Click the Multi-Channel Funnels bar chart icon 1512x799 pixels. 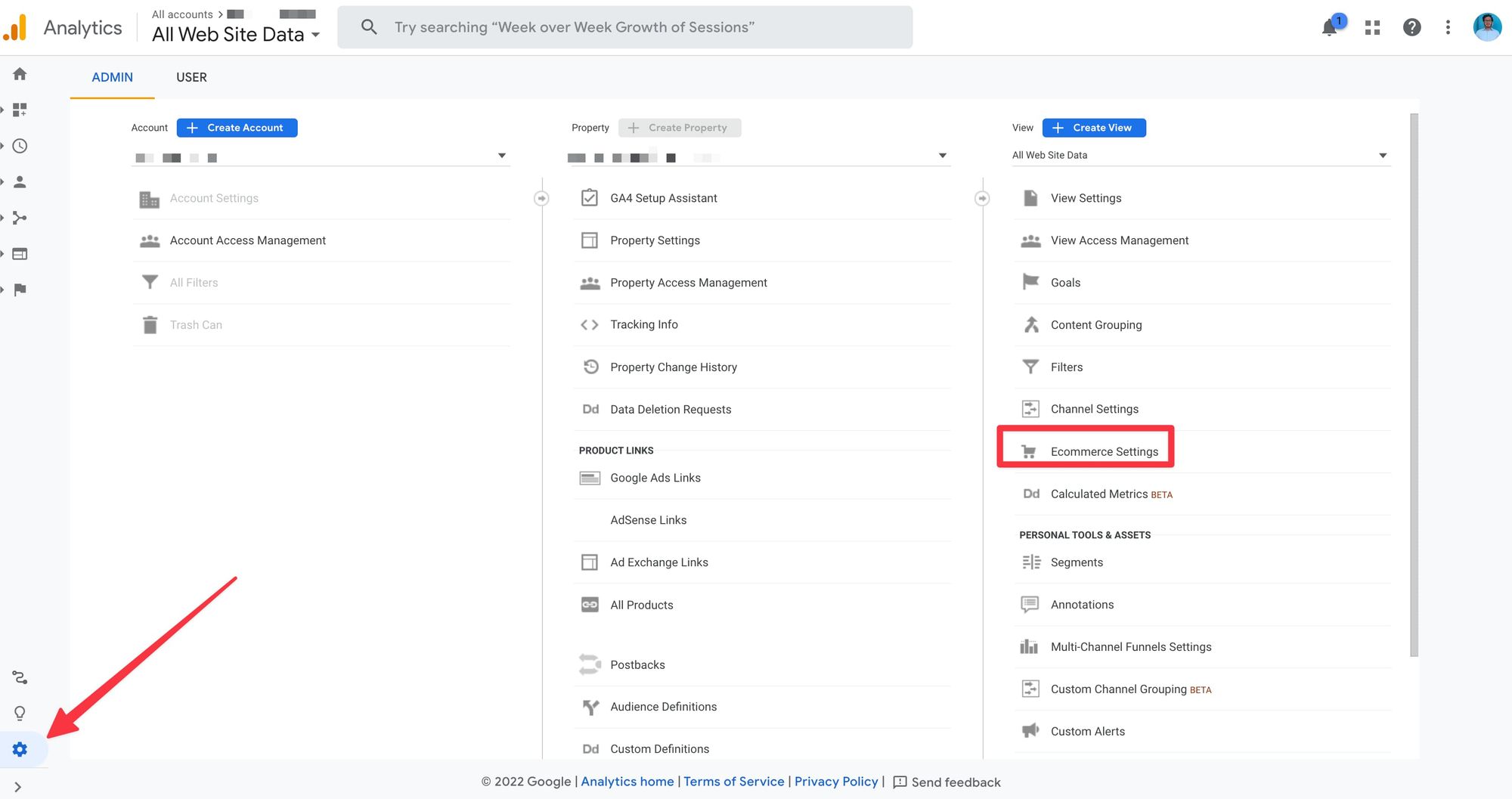[1029, 646]
